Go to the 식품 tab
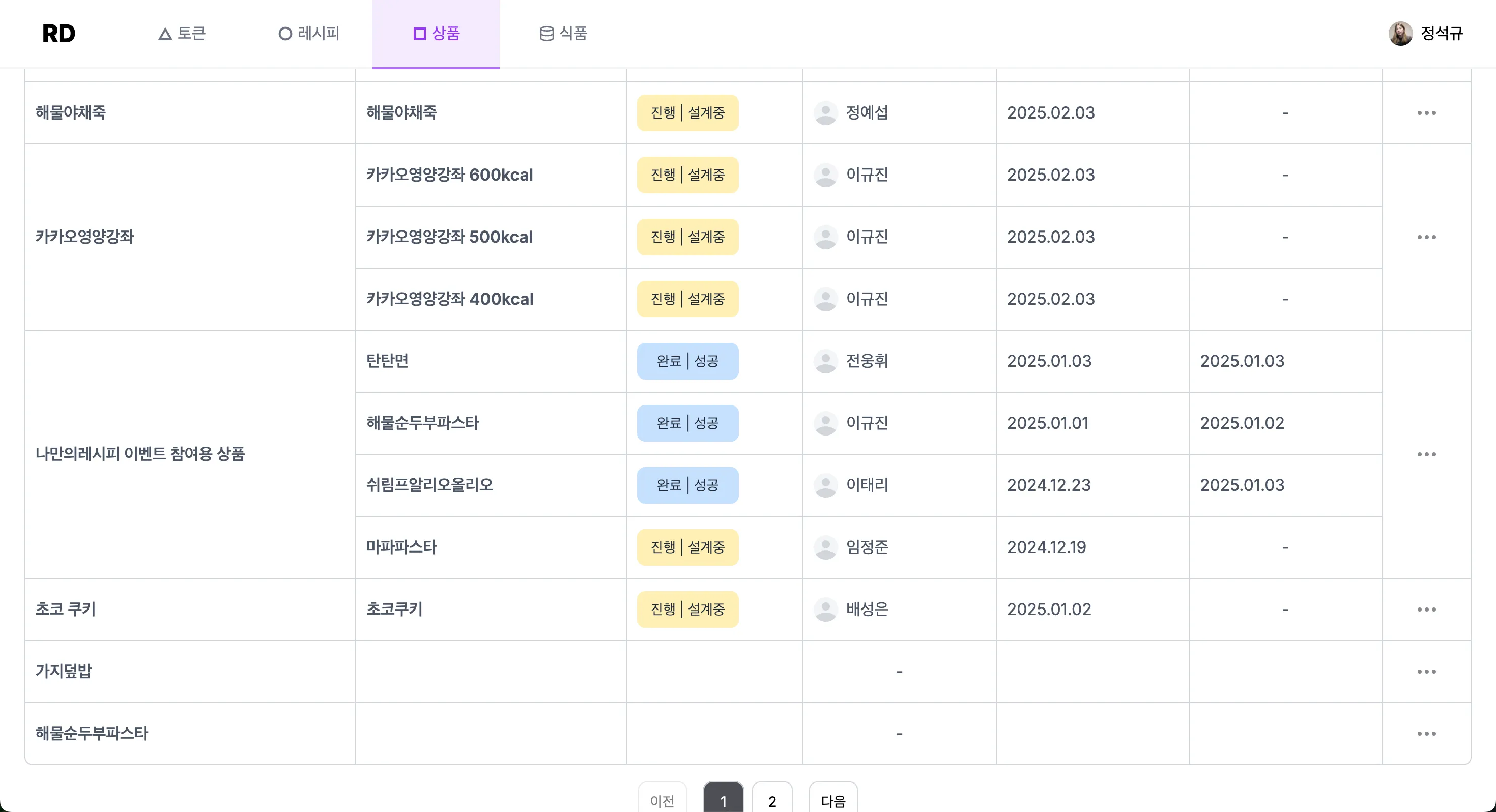1496x812 pixels. point(563,34)
